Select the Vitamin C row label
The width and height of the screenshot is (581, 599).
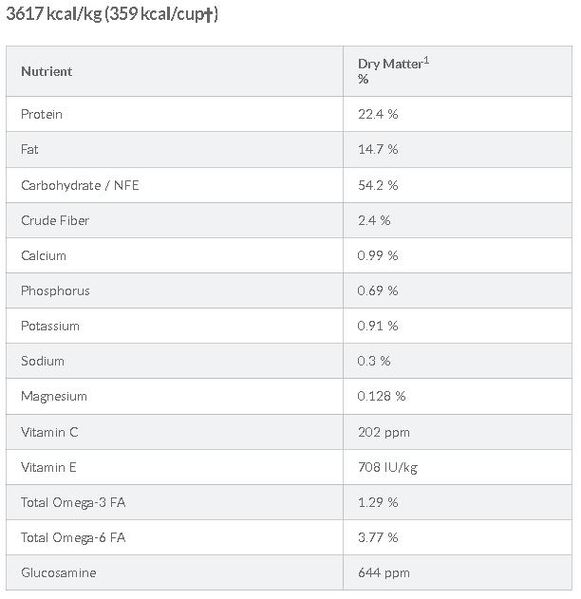pos(50,432)
